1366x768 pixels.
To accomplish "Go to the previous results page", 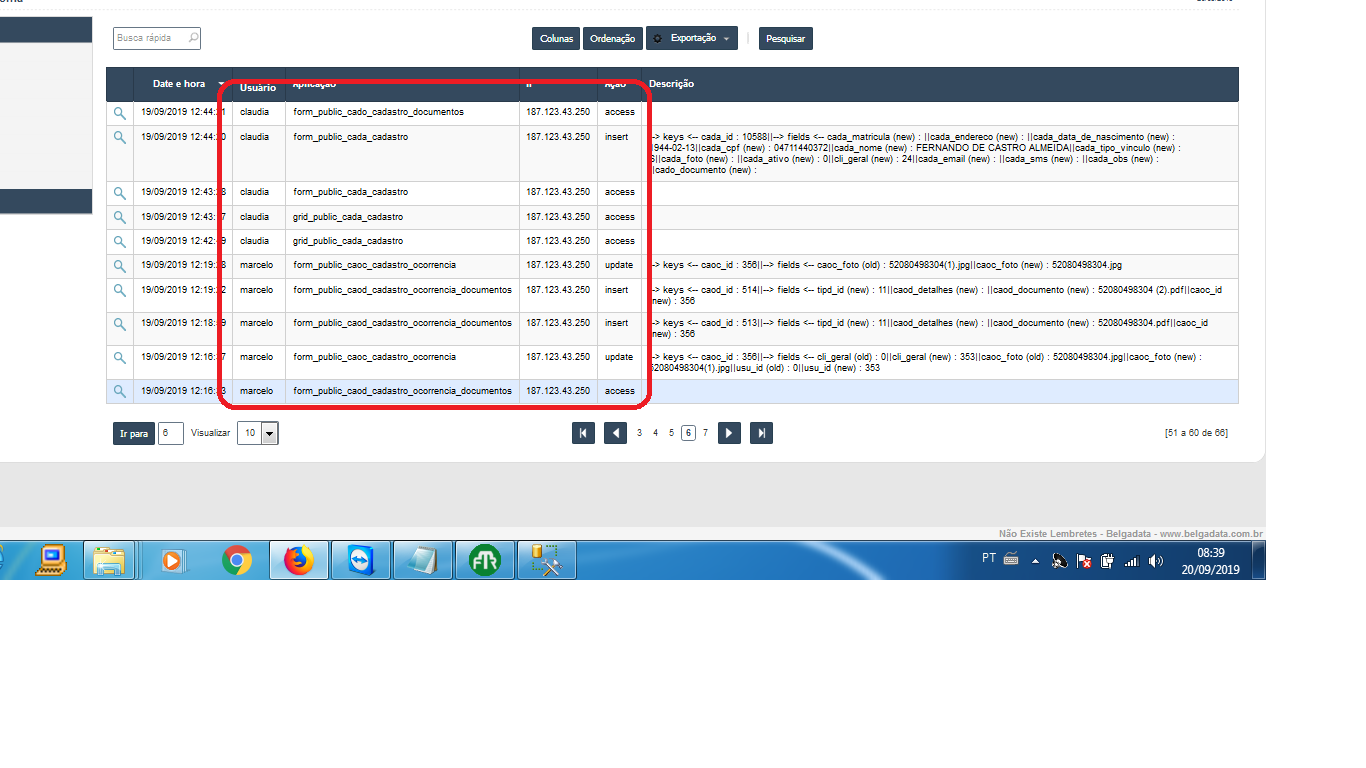I will pos(615,433).
